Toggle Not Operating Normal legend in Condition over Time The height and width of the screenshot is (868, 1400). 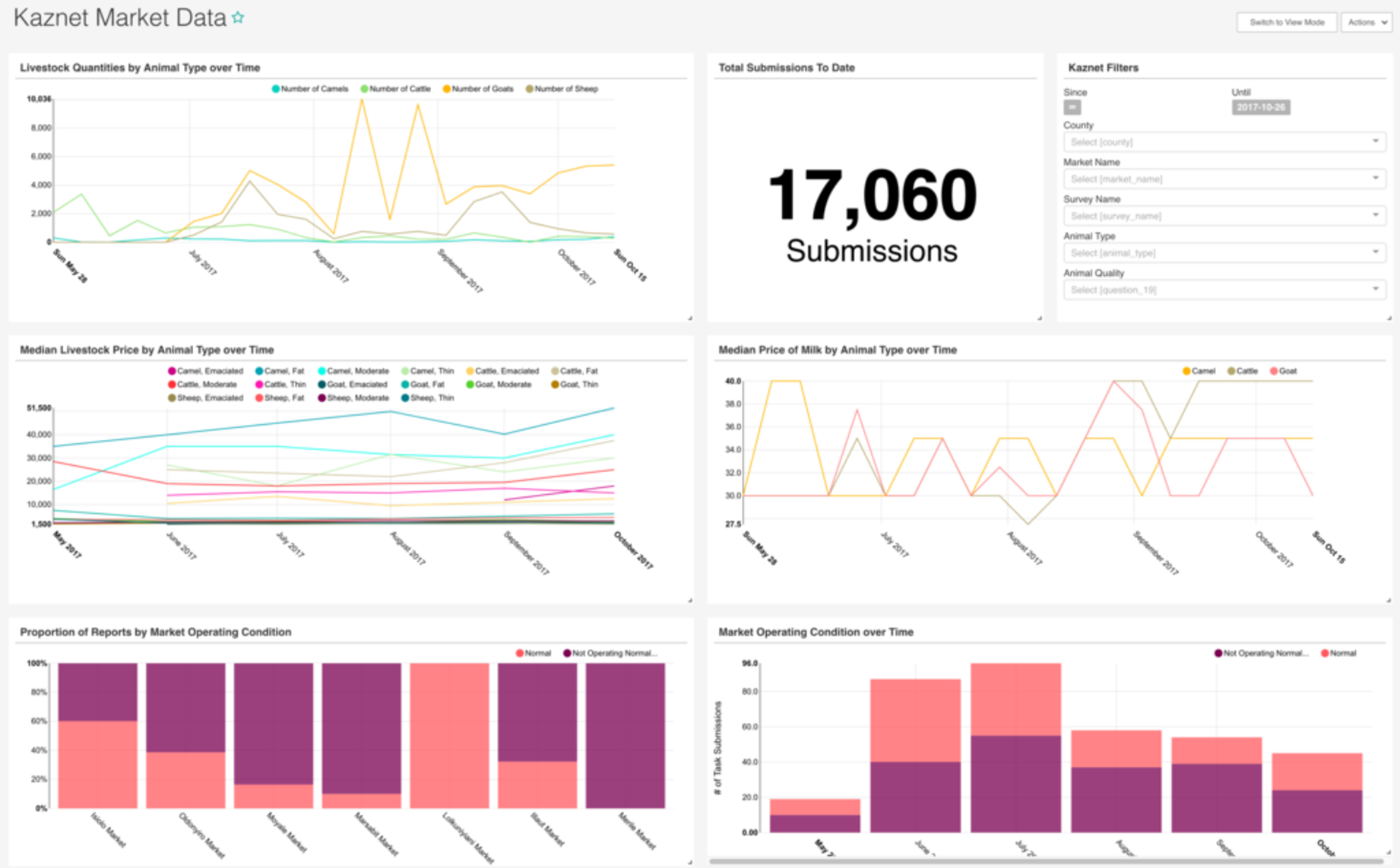click(x=1262, y=653)
